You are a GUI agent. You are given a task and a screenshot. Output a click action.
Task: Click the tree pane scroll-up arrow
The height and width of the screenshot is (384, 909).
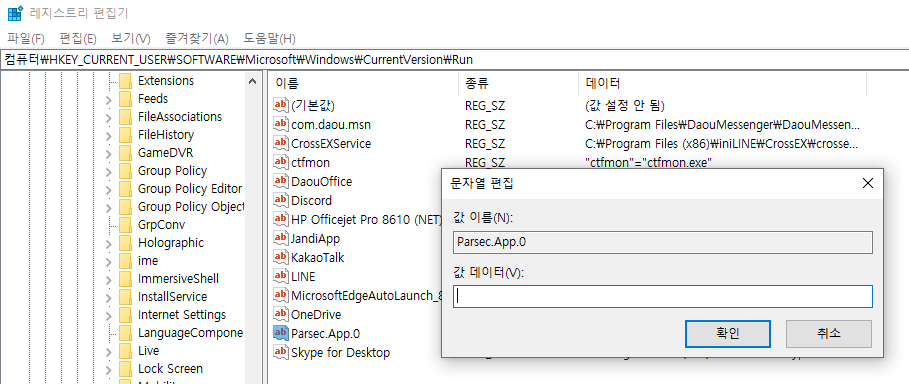[252, 81]
